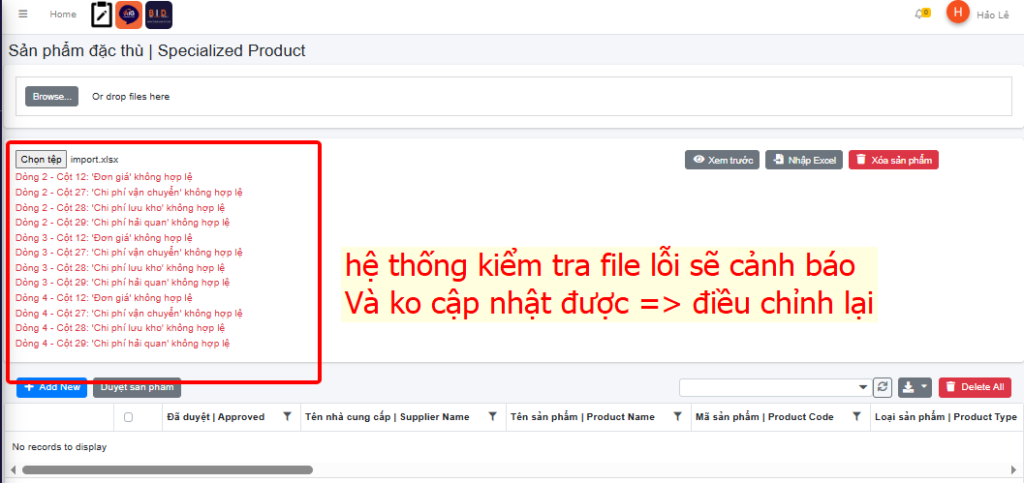Open the download export dropdown

pos(914,387)
